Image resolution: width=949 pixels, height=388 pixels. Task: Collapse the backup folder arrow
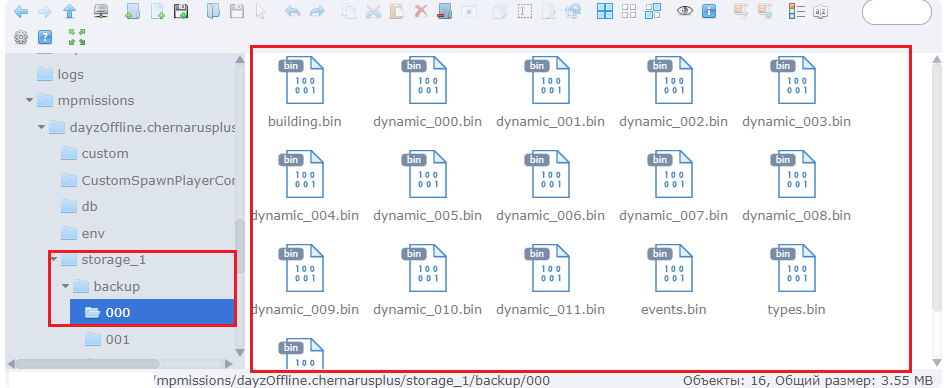(66, 286)
